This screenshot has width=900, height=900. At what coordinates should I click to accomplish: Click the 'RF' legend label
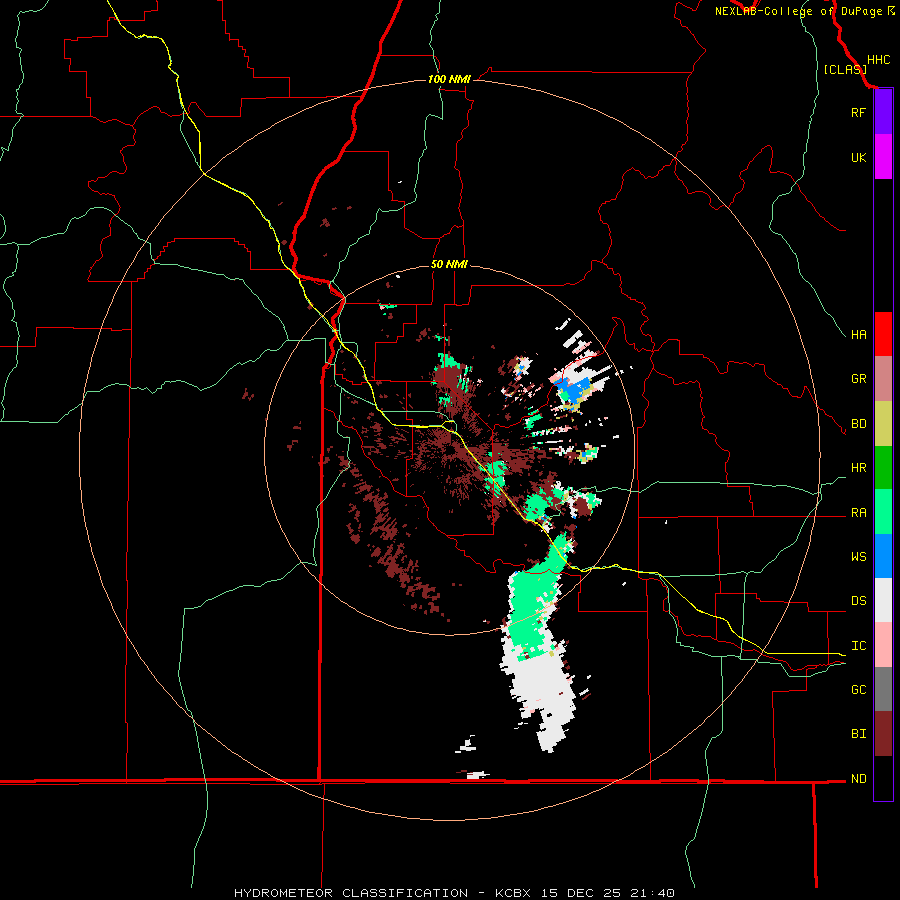(x=858, y=112)
